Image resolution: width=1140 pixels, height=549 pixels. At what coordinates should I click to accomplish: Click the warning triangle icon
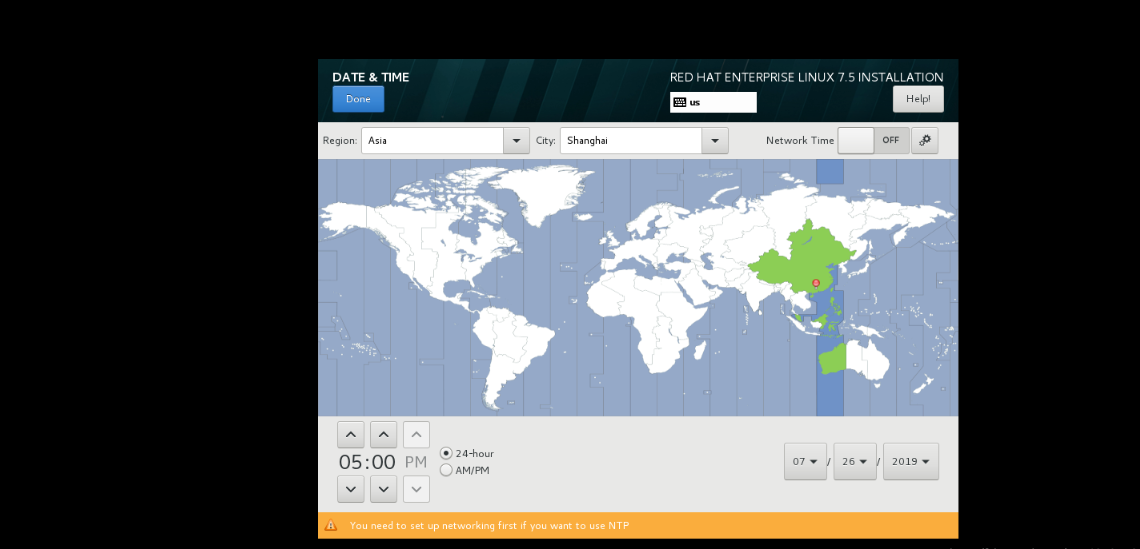tap(331, 525)
